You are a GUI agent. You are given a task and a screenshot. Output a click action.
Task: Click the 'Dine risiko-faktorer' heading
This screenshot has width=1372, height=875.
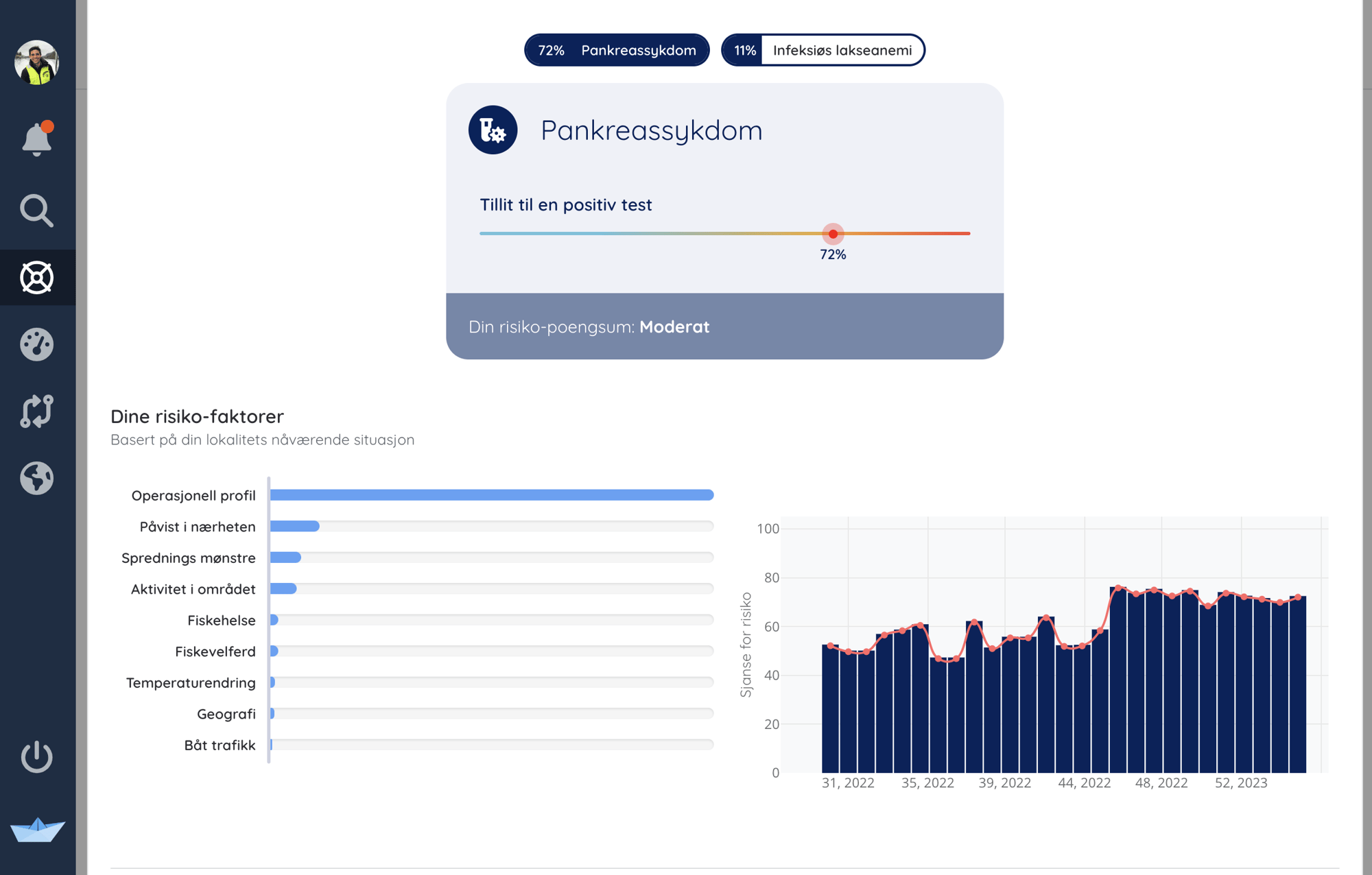(197, 416)
